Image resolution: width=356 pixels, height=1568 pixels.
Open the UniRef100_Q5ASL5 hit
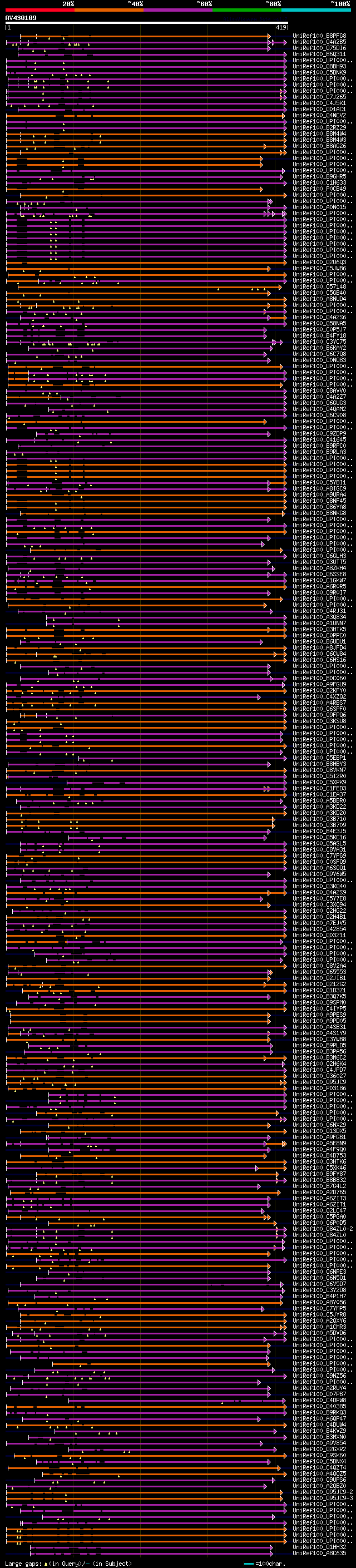pyautogui.click(x=319, y=844)
